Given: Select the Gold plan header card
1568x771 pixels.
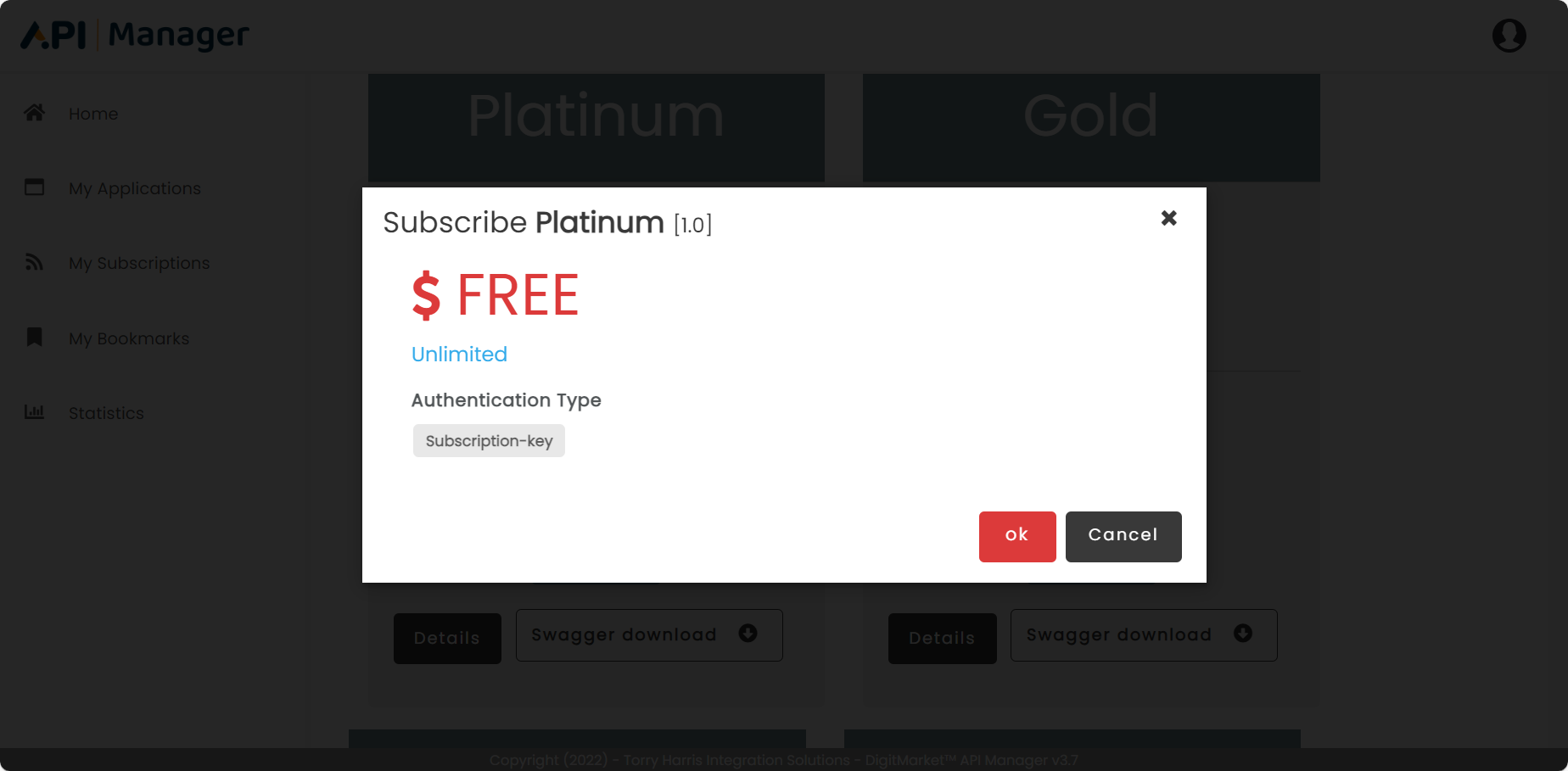Looking at the screenshot, I should click(x=1090, y=116).
